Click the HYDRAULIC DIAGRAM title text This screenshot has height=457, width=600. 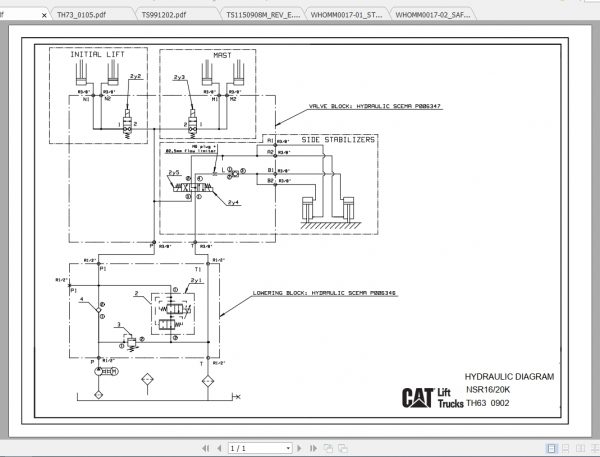tap(509, 377)
